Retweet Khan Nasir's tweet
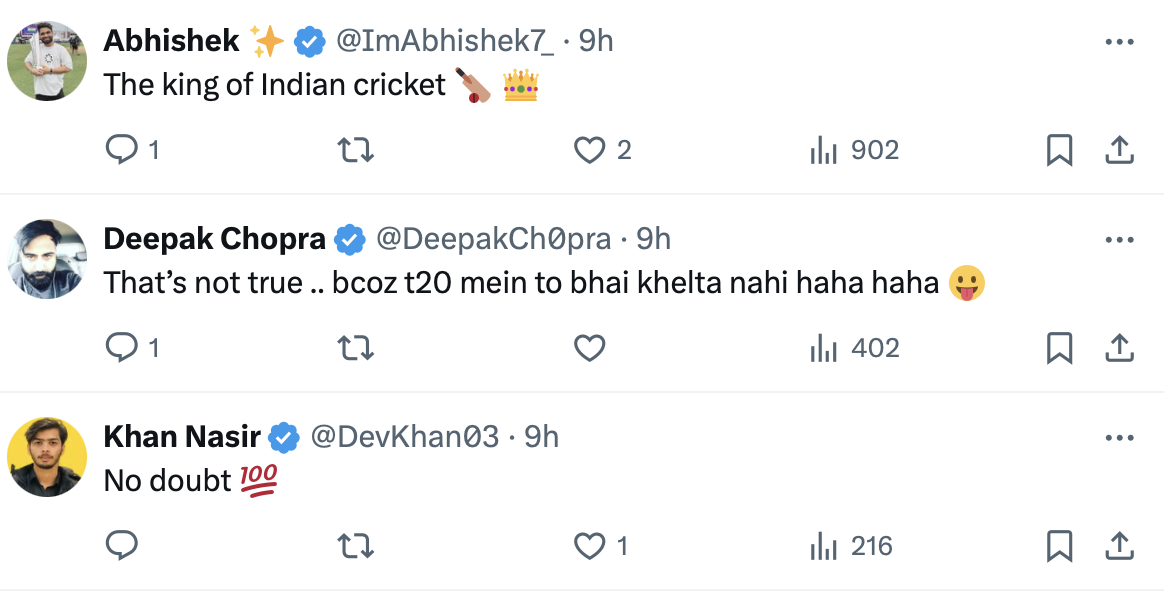Screen dimensions: 1164x598 (355, 546)
